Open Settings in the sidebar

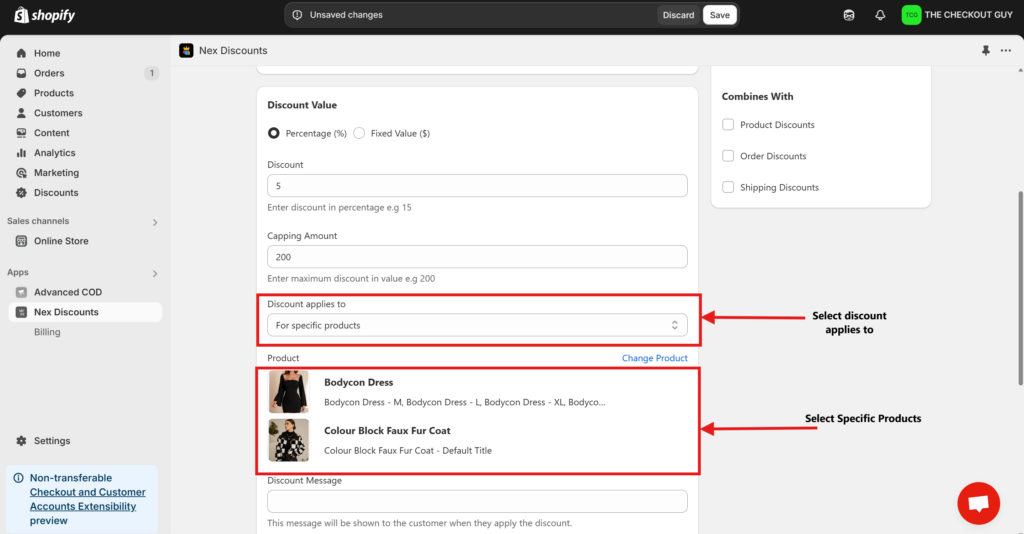point(52,441)
